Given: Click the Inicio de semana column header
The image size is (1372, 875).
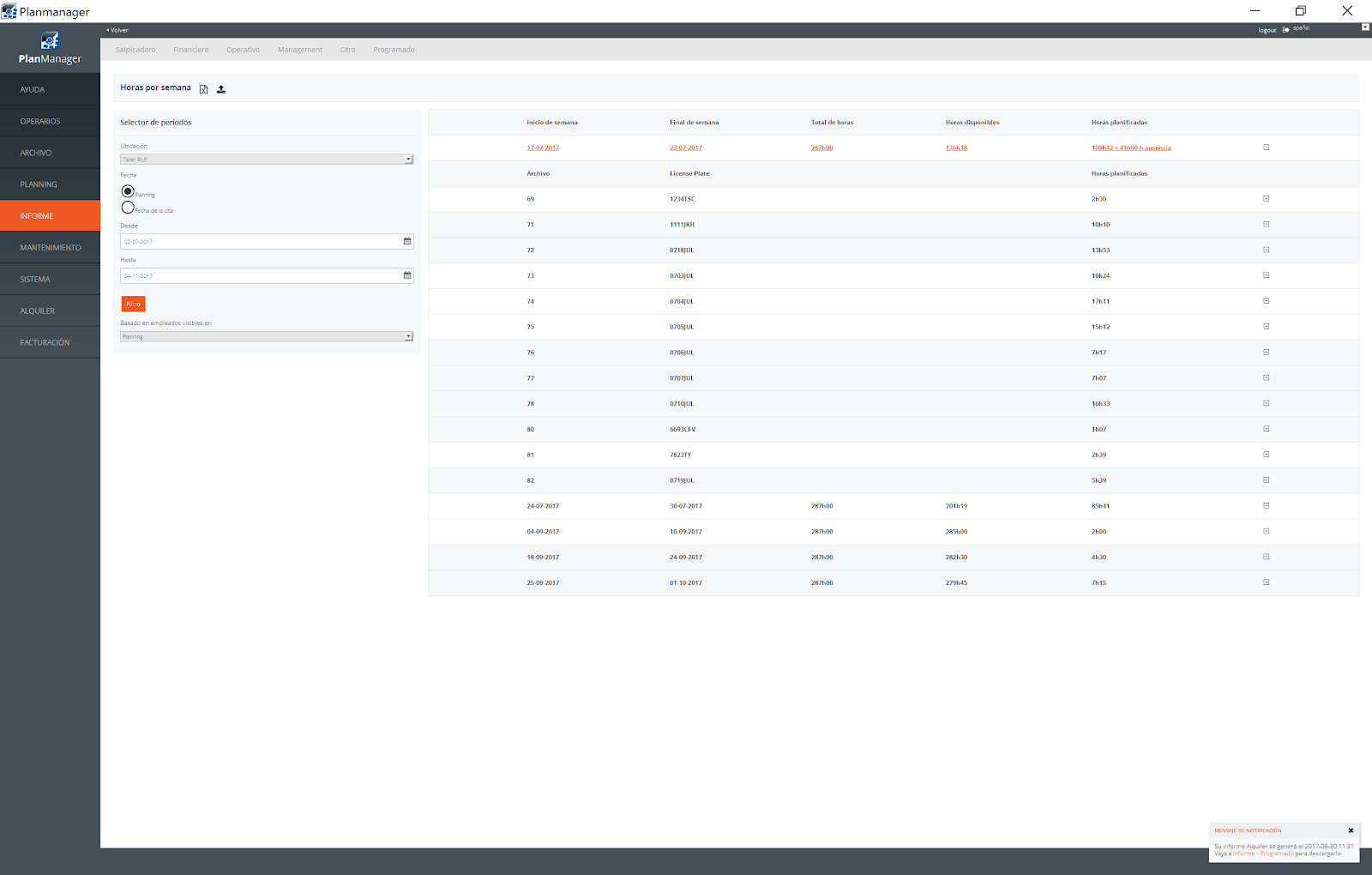Looking at the screenshot, I should [552, 122].
